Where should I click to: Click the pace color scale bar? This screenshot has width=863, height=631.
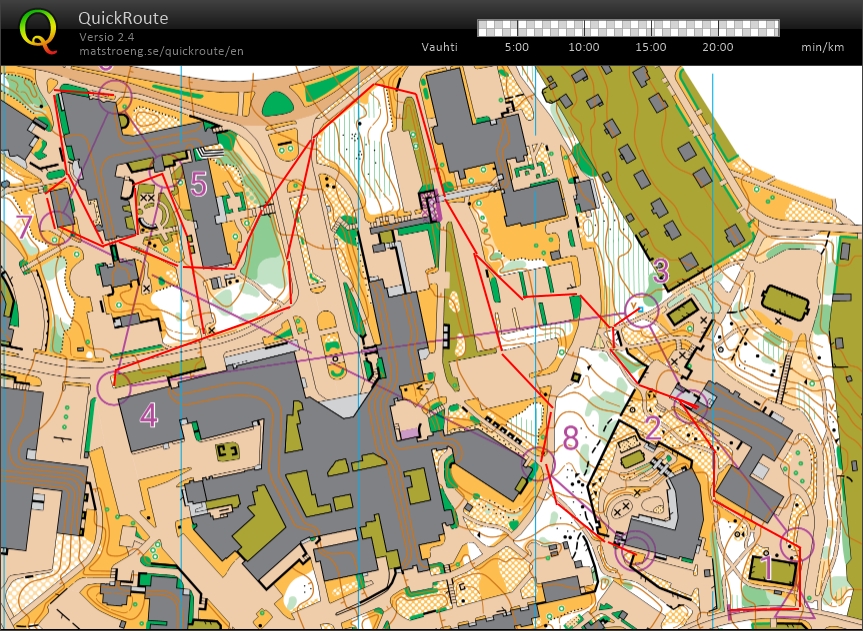point(627,27)
